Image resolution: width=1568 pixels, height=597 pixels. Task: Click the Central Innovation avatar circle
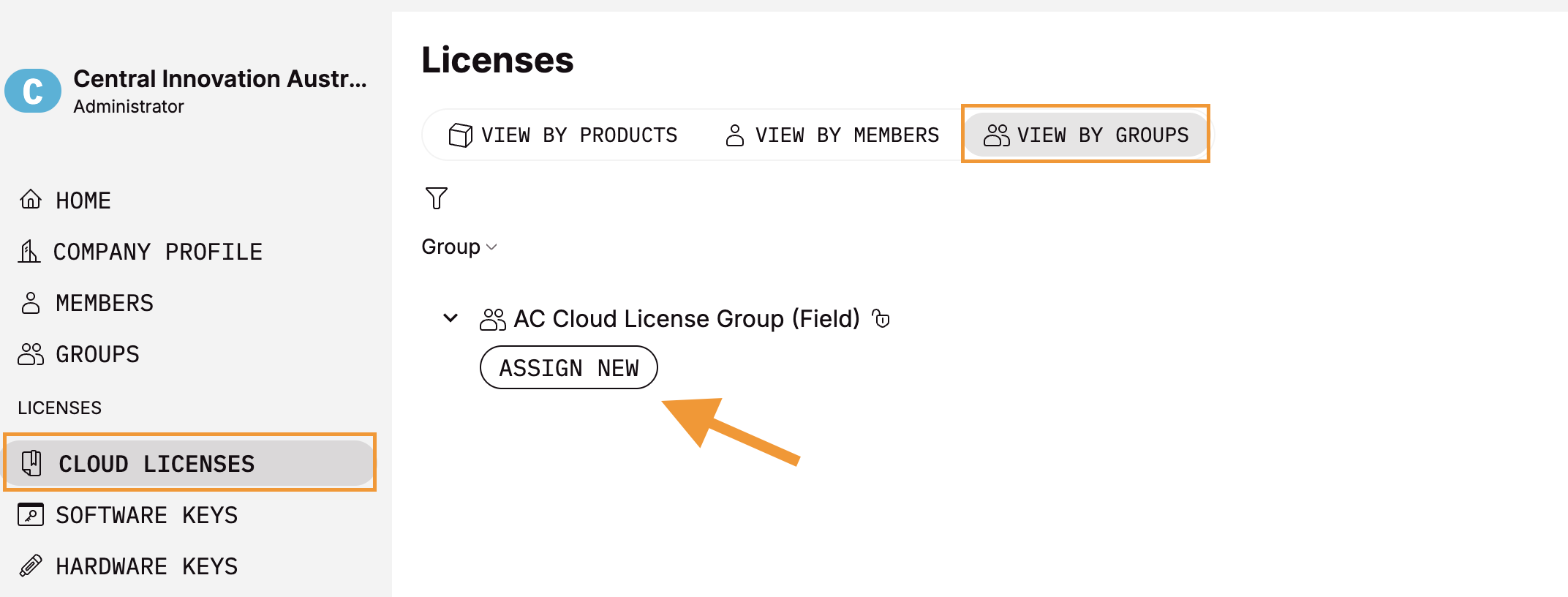click(x=32, y=90)
